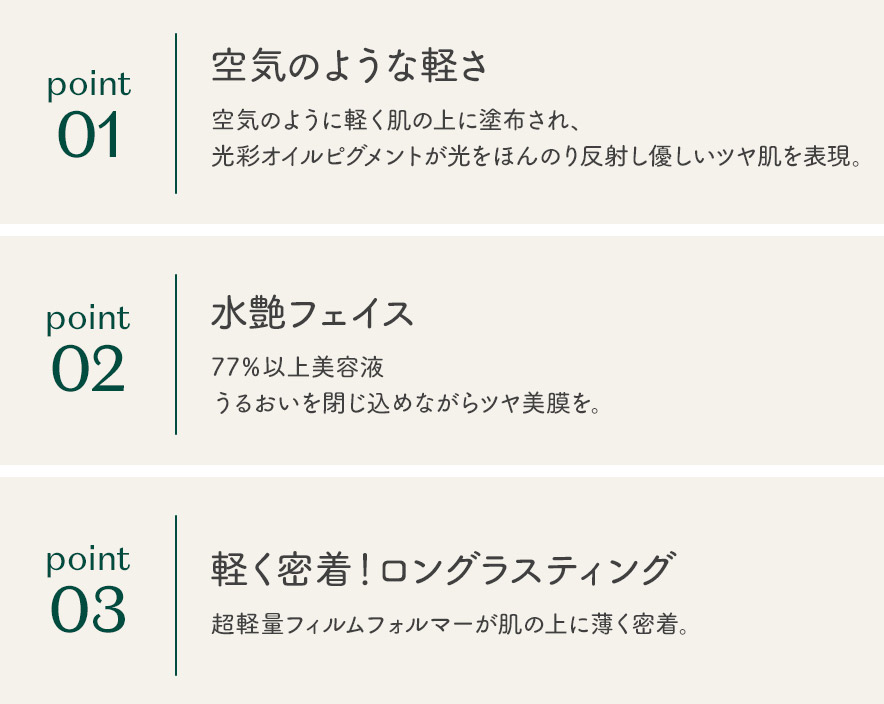Click the text 77%以上美容液
Image resolution: width=884 pixels, height=704 pixels.
(x=298, y=367)
